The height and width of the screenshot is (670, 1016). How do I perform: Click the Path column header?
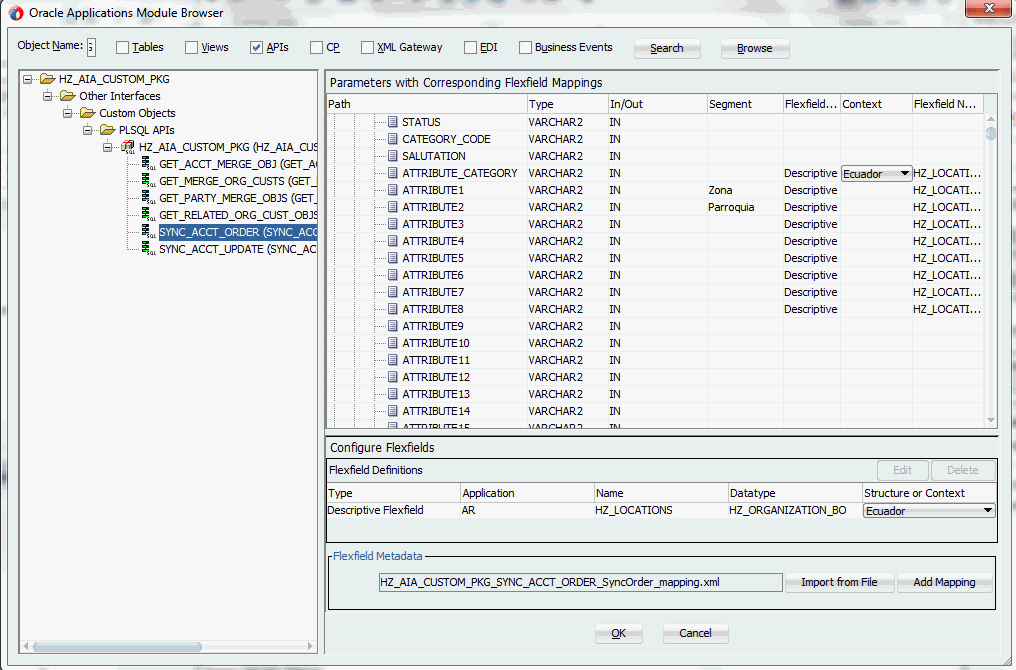[x=427, y=104]
